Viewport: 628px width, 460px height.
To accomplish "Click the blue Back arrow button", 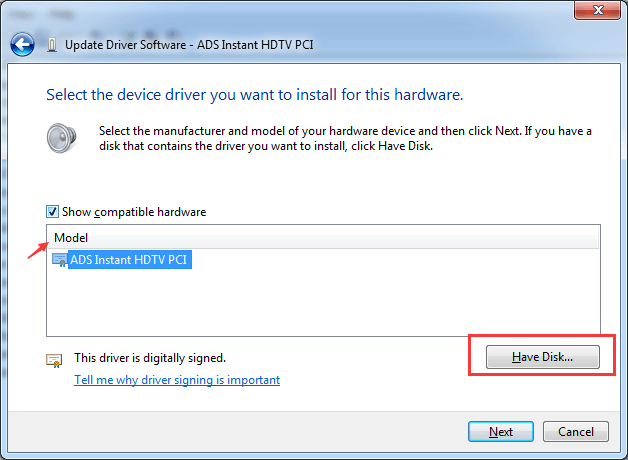I will click(x=22, y=44).
